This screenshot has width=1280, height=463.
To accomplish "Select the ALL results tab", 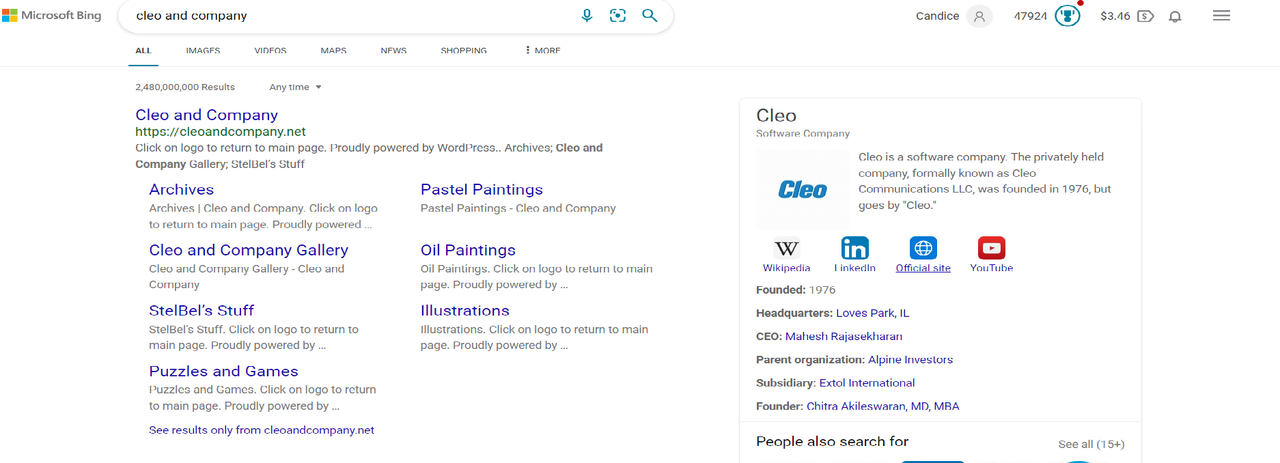I will [144, 50].
